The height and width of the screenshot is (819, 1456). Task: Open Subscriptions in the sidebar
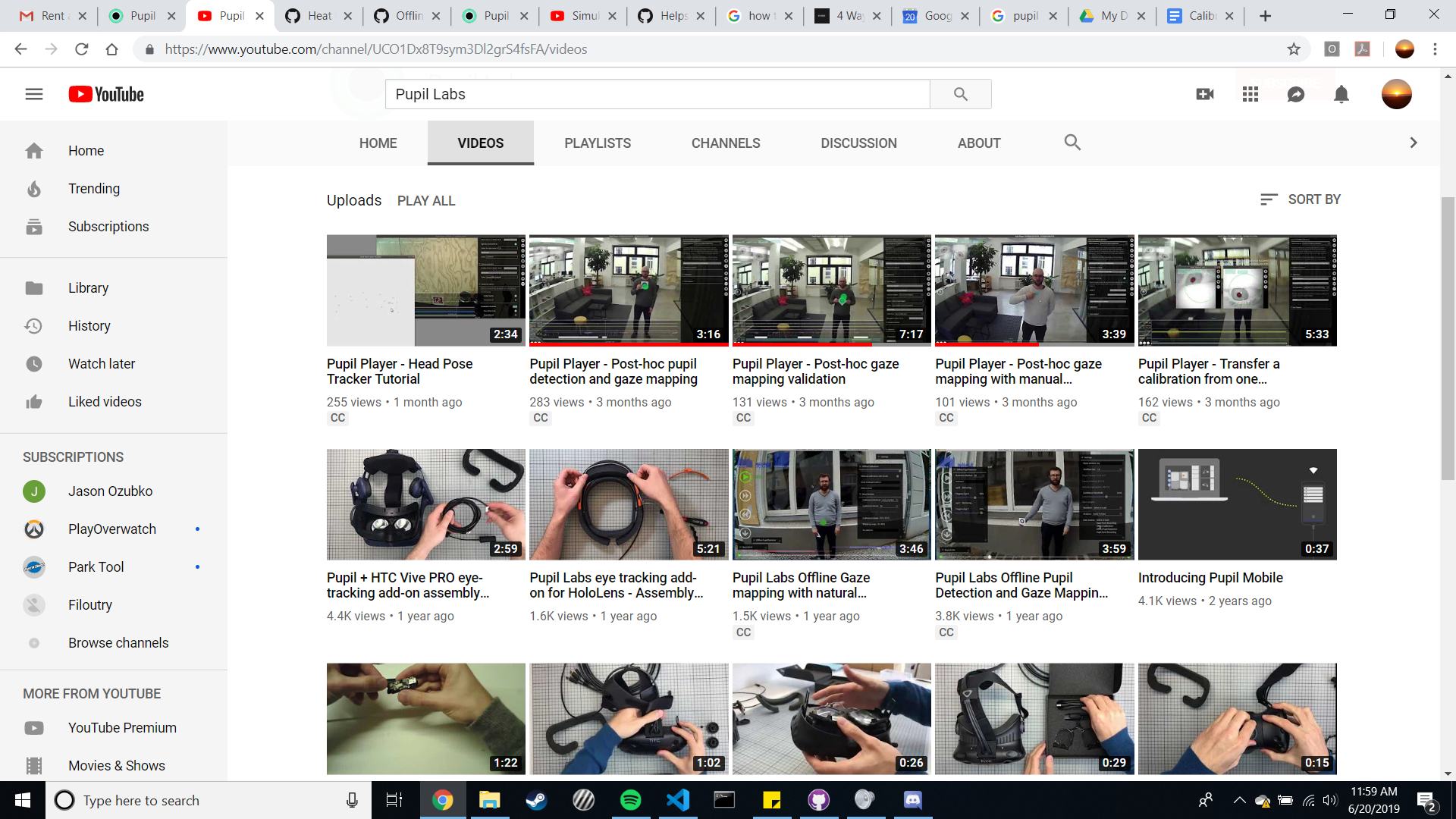114,227
